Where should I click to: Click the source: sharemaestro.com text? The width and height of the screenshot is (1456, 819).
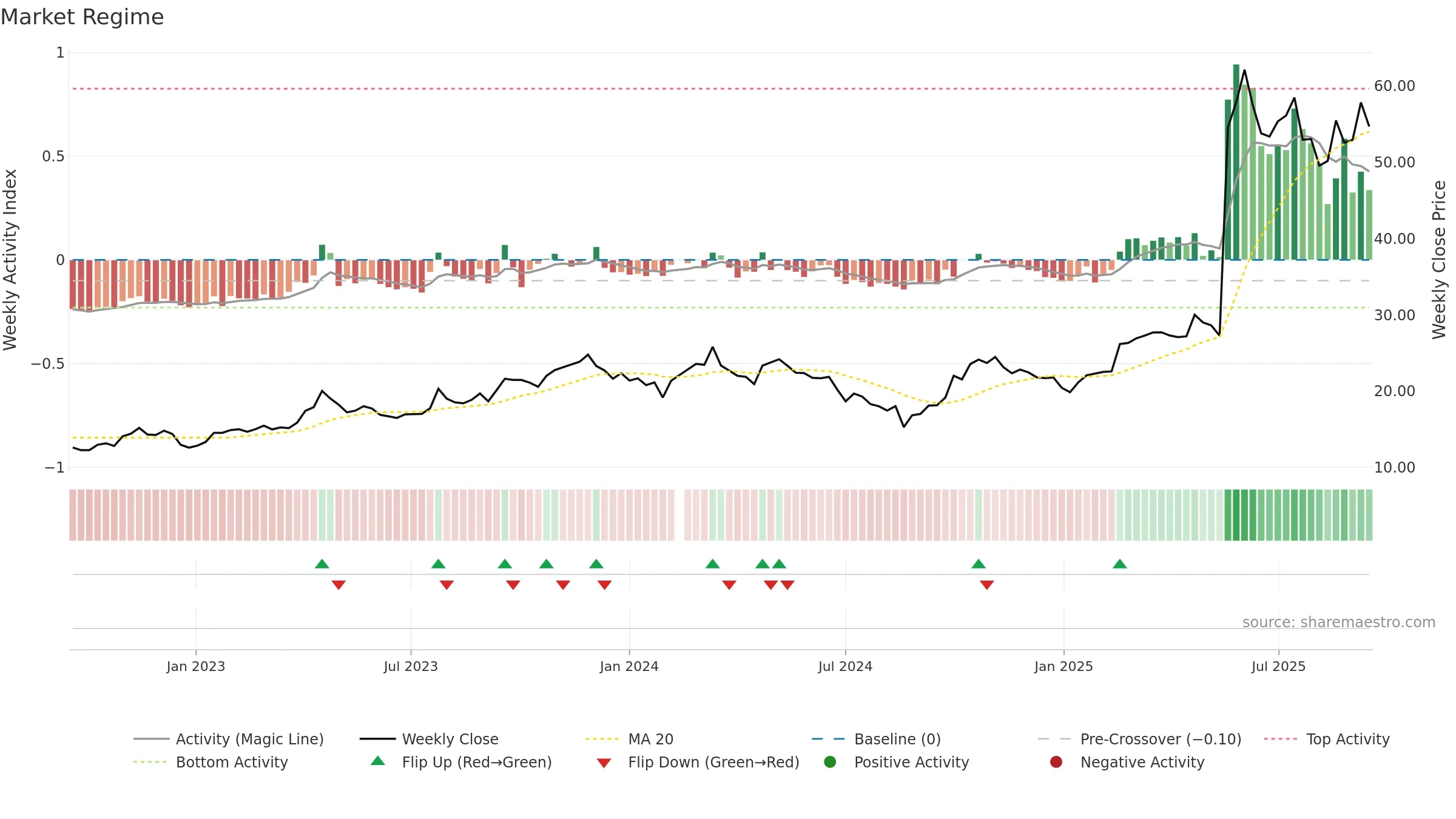1339,622
